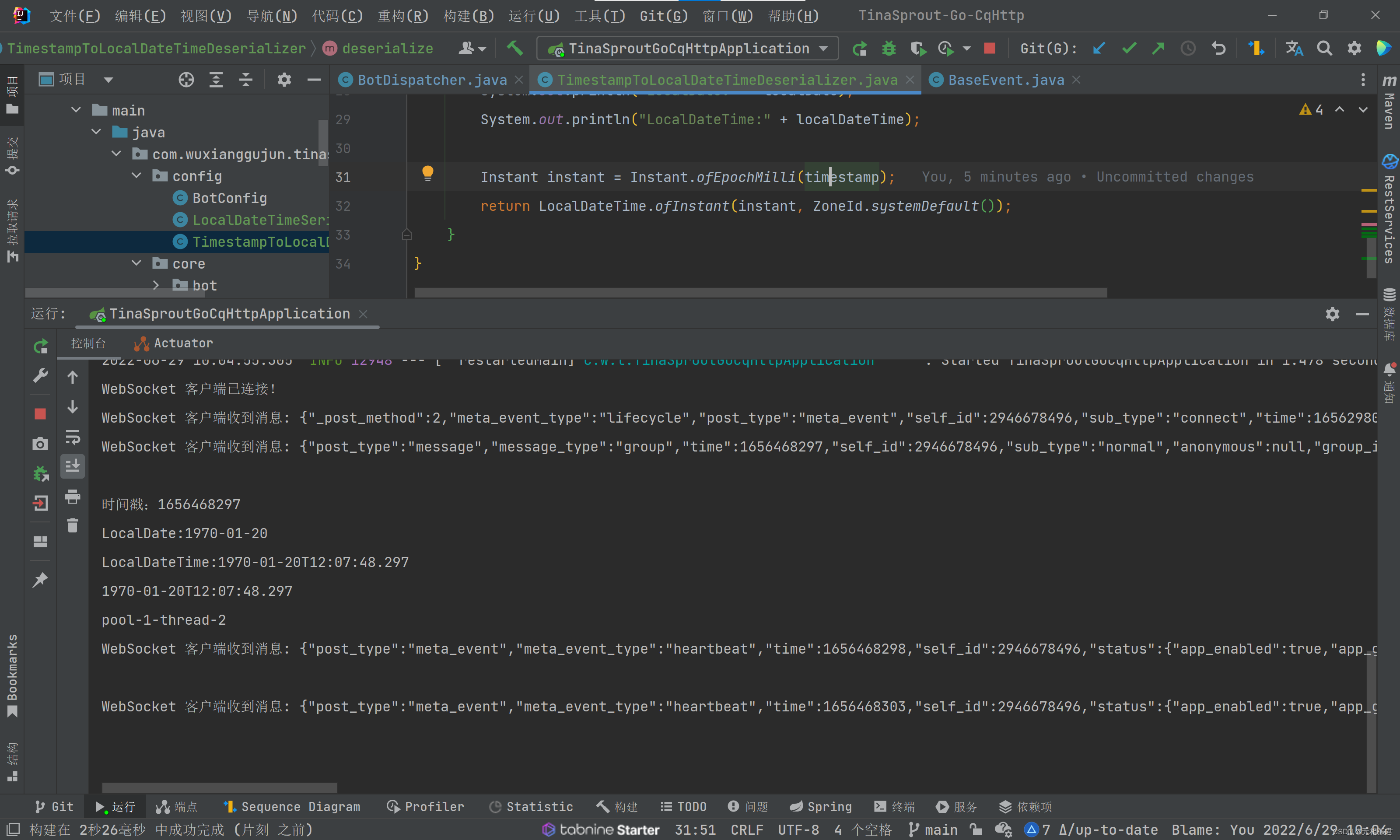Image resolution: width=1400 pixels, height=840 pixels.
Task: Switch to BaseEvent.java tab
Action: coord(1005,80)
